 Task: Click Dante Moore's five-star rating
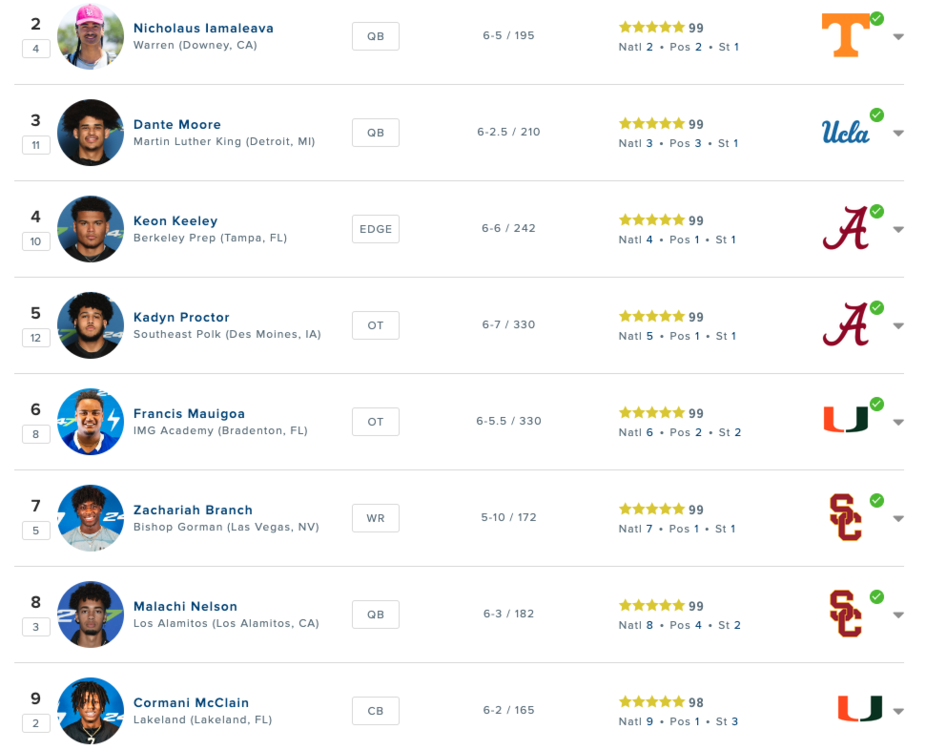point(651,124)
